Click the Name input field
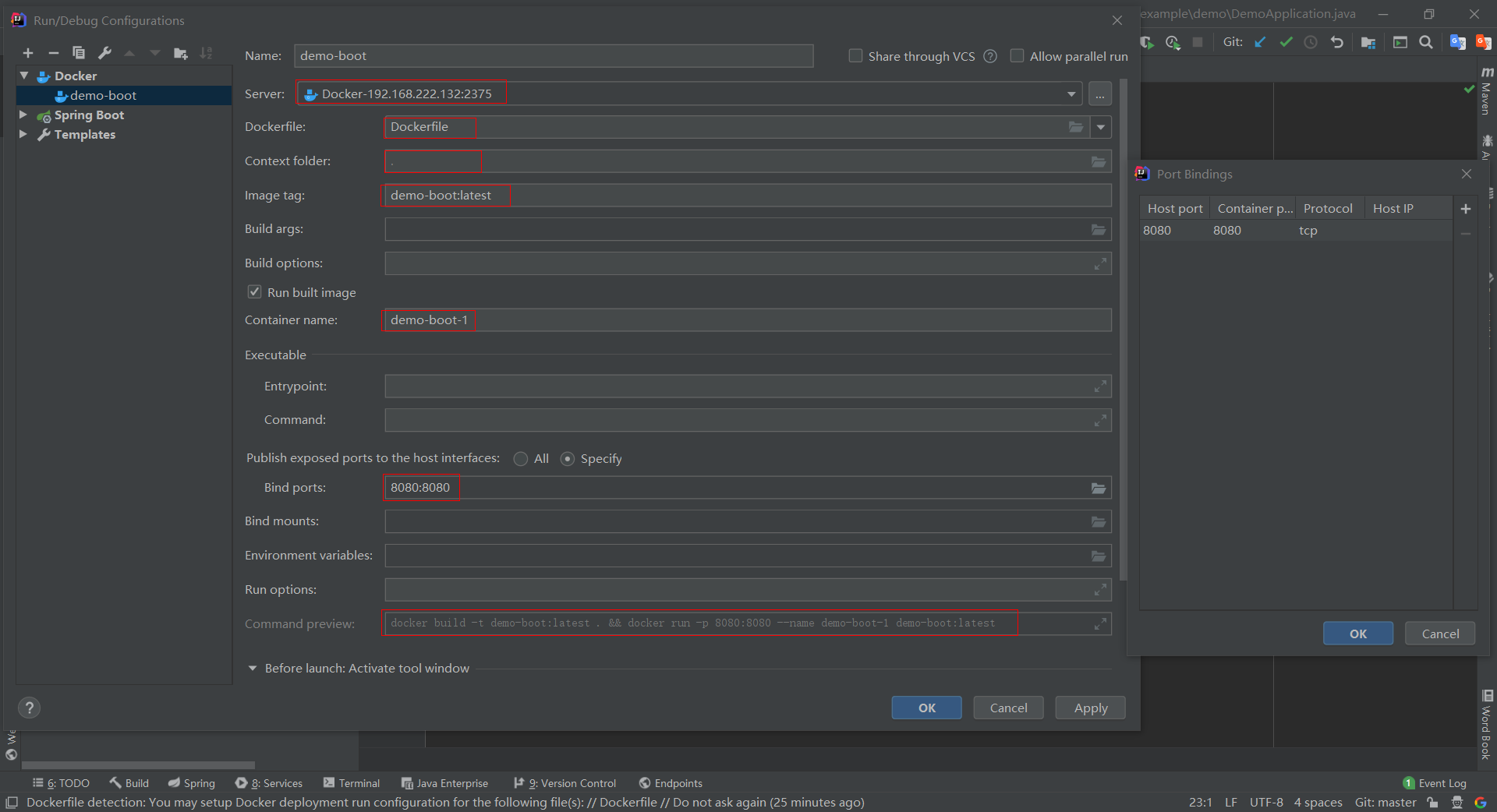This screenshot has width=1497, height=812. click(x=554, y=56)
